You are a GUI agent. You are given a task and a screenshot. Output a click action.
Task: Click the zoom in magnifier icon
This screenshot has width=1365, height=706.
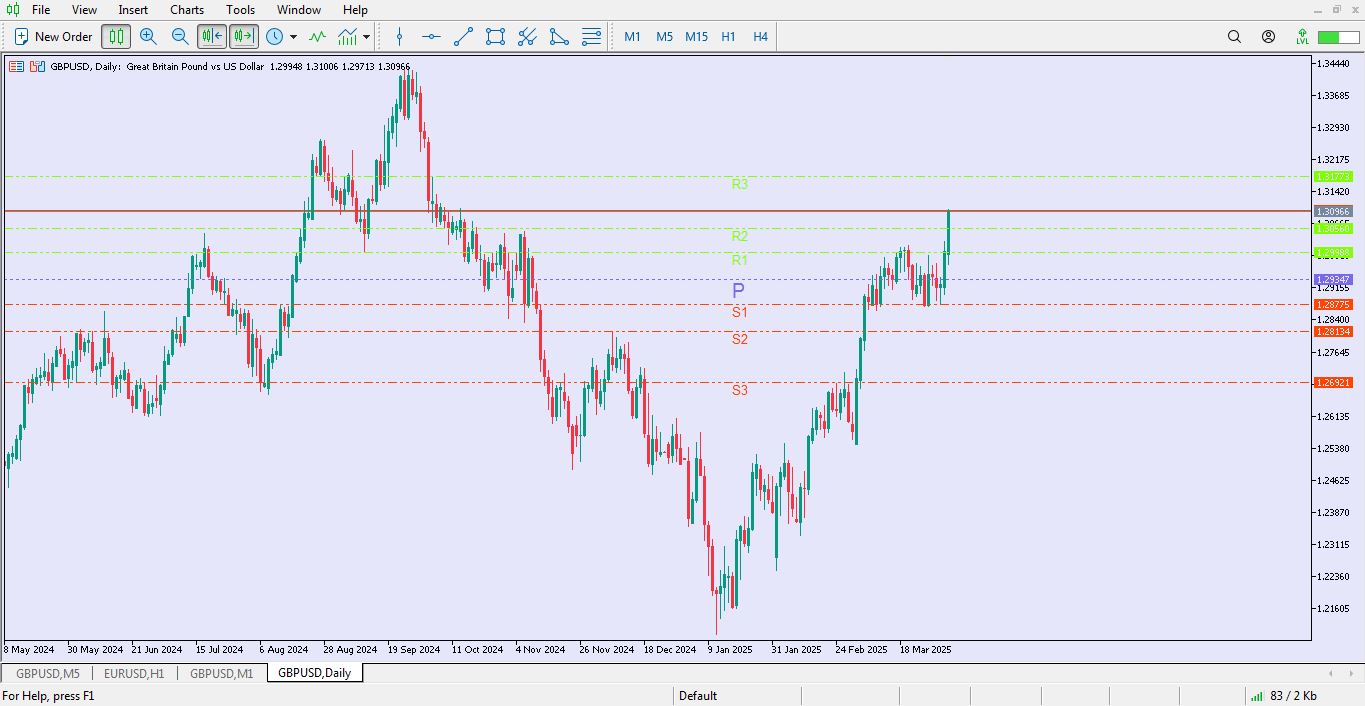(148, 37)
